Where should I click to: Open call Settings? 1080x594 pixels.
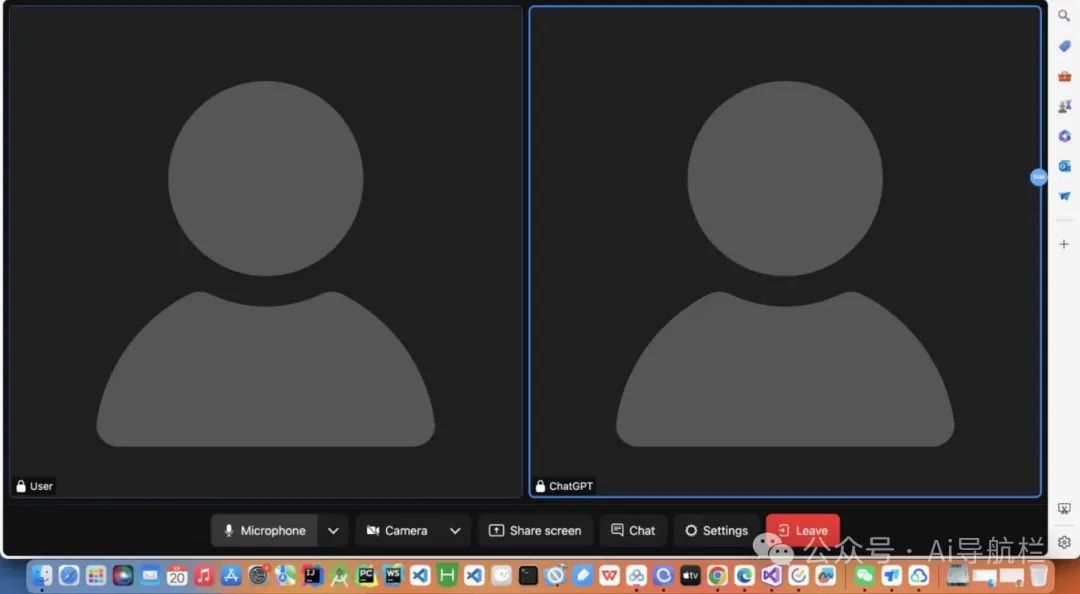tap(716, 531)
